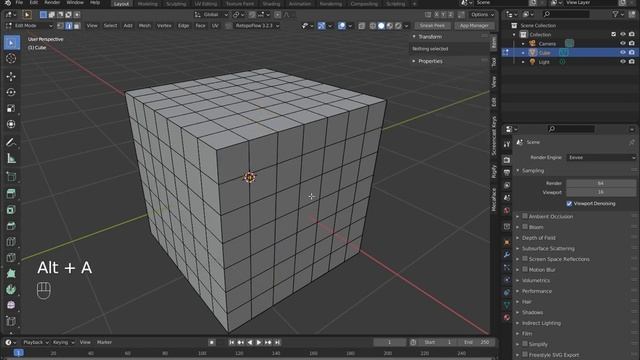This screenshot has width=640, height=360.
Task: Click the Render samples slider field
Action: tap(601, 183)
